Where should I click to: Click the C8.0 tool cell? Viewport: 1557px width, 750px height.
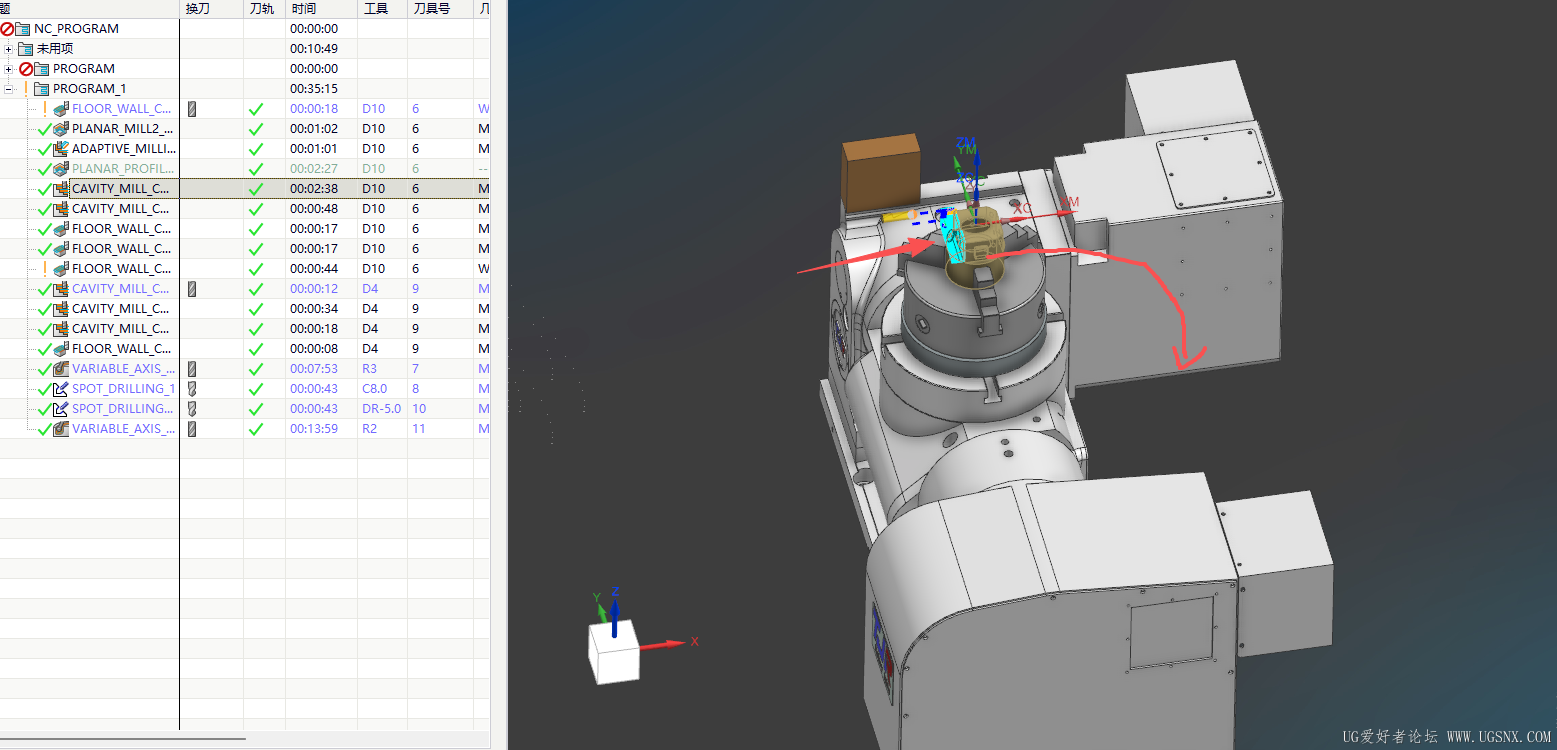pos(375,389)
